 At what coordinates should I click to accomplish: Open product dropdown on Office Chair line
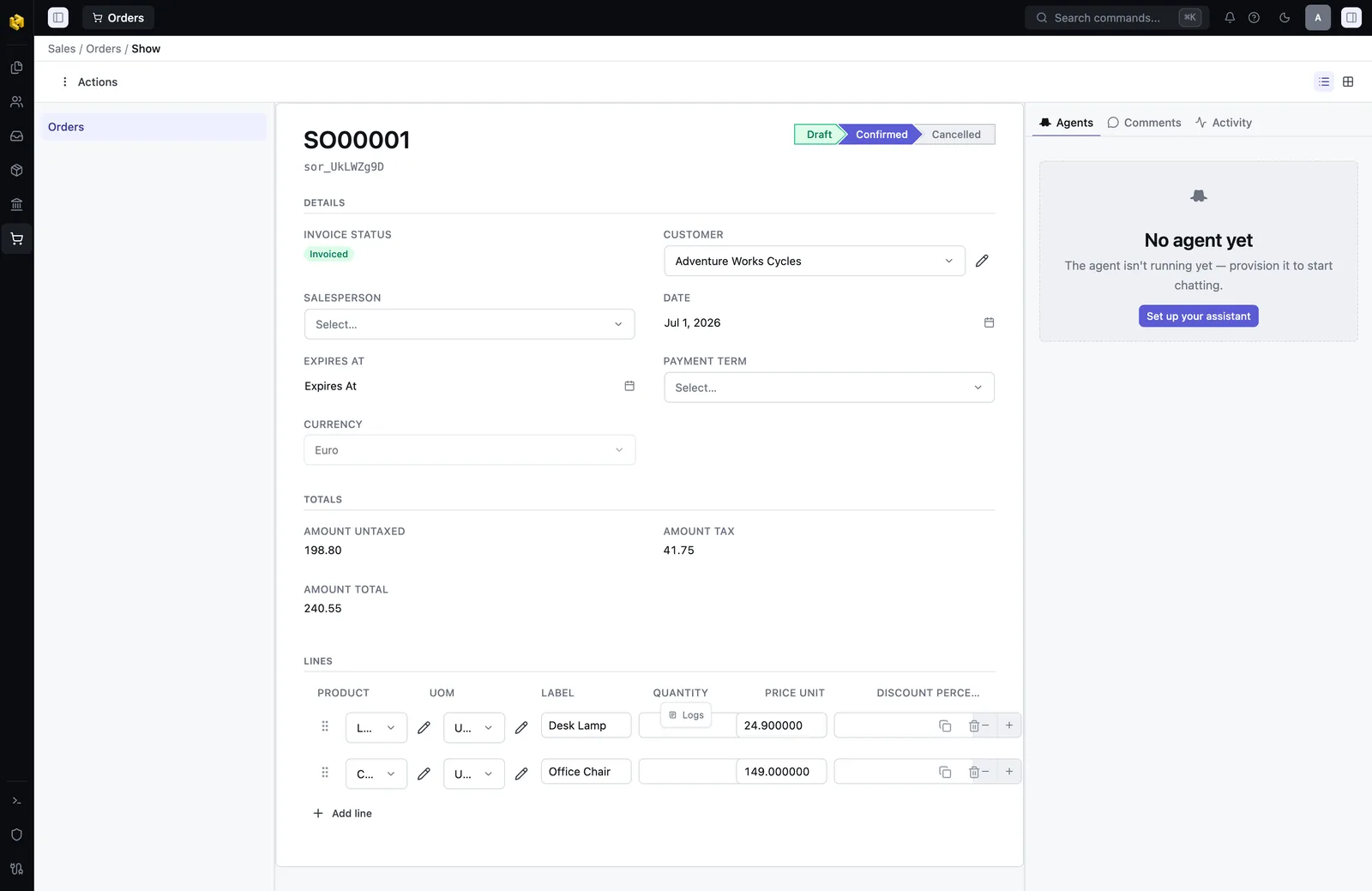376,774
